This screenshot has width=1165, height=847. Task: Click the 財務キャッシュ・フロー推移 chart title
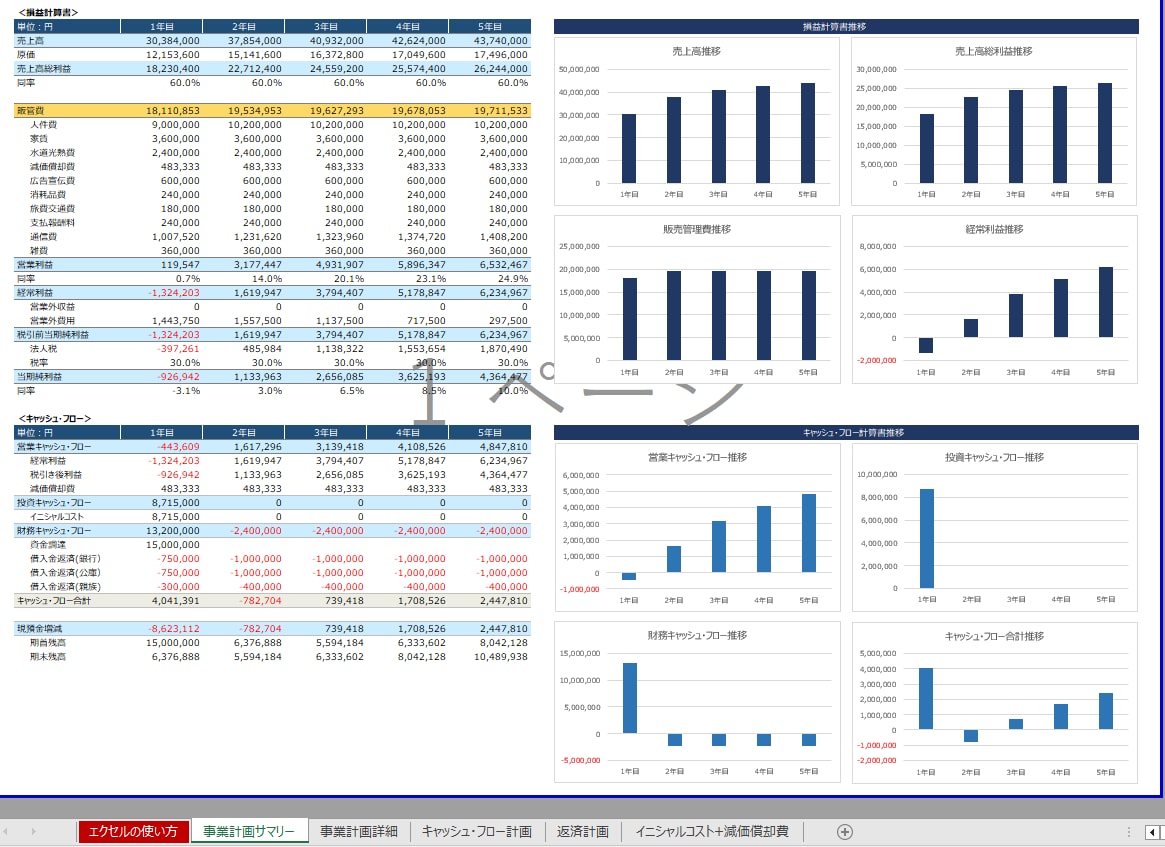(x=697, y=636)
